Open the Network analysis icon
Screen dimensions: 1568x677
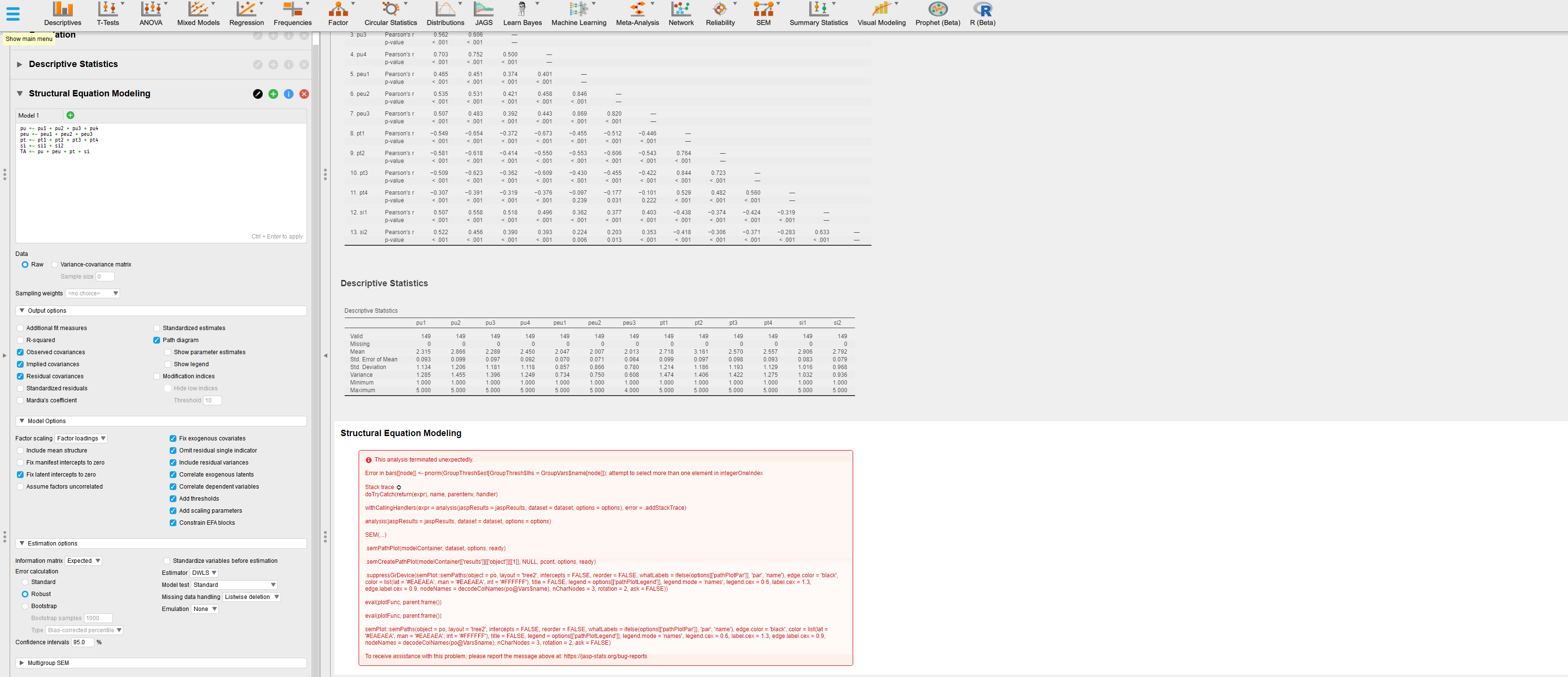681,13
